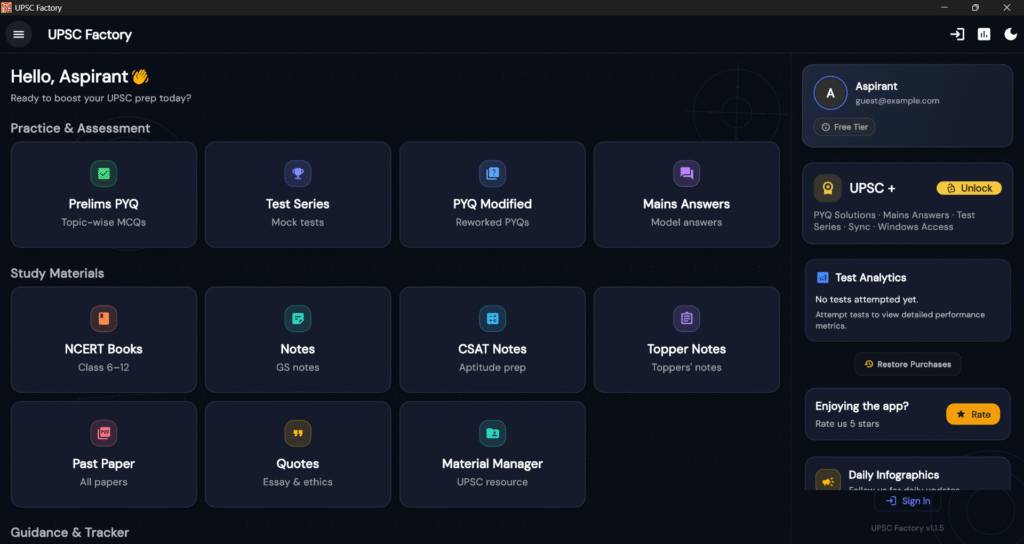Image resolution: width=1024 pixels, height=544 pixels.
Task: Click the 'No tests attempted yet.' text
Action: pyautogui.click(x=867, y=299)
